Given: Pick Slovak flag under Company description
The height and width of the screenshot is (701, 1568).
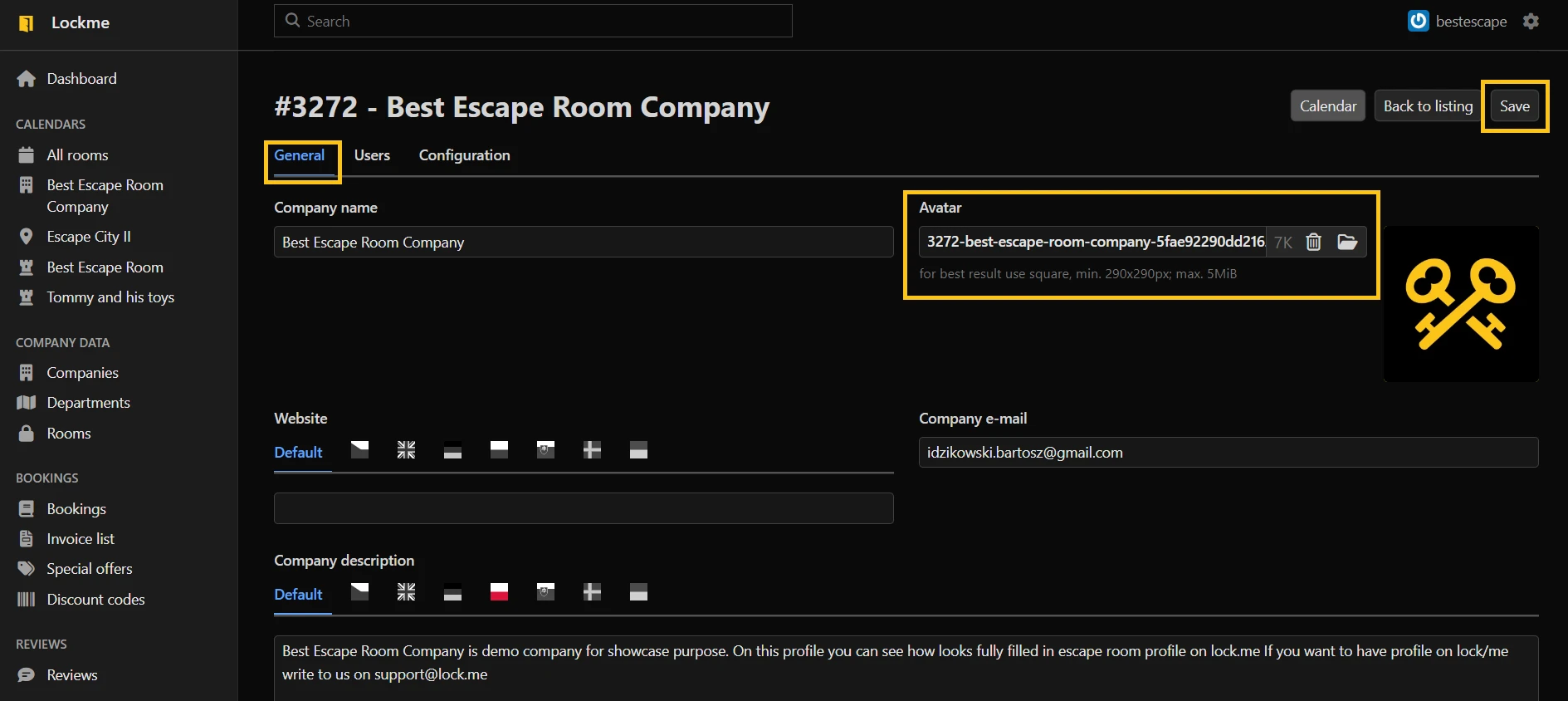Looking at the screenshot, I should (x=545, y=592).
